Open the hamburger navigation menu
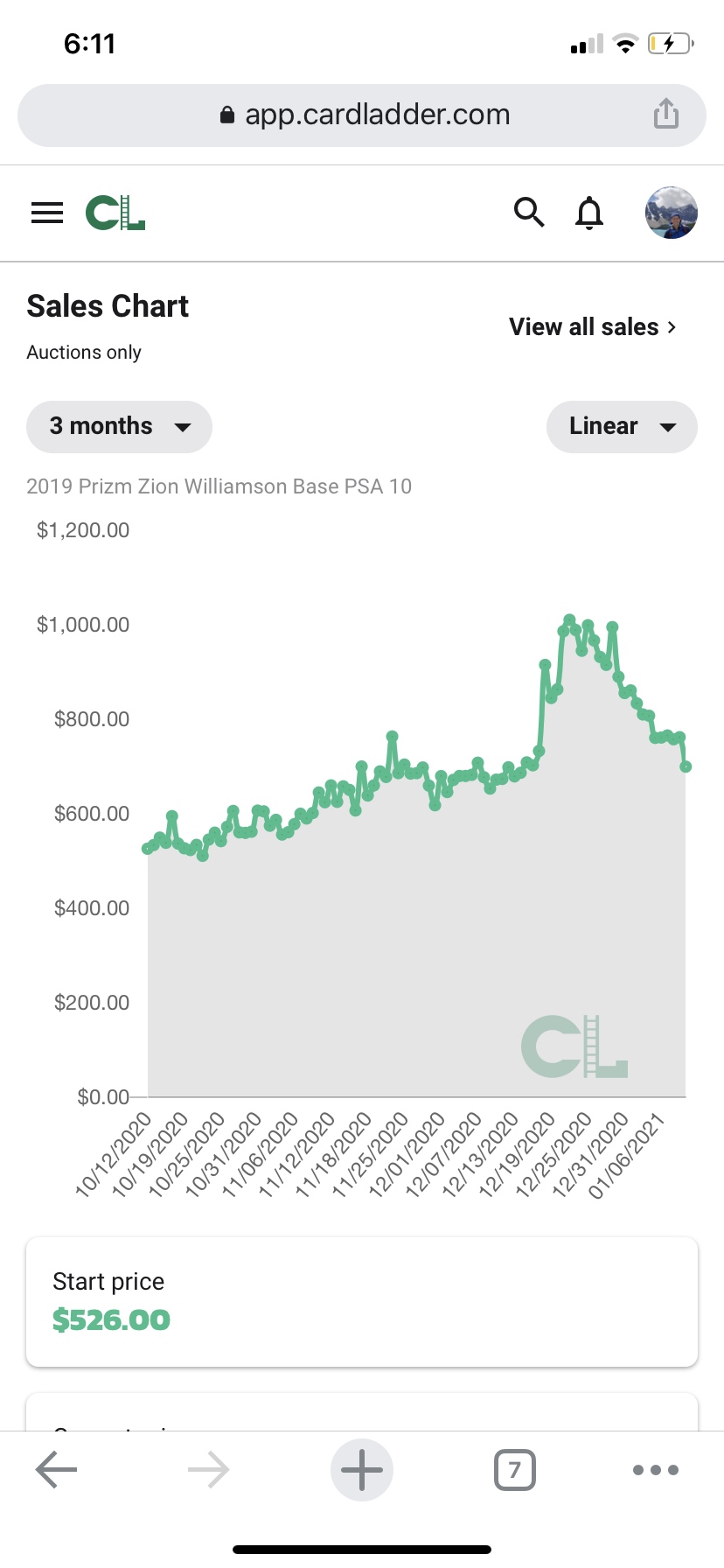The image size is (724, 1568). click(x=47, y=213)
